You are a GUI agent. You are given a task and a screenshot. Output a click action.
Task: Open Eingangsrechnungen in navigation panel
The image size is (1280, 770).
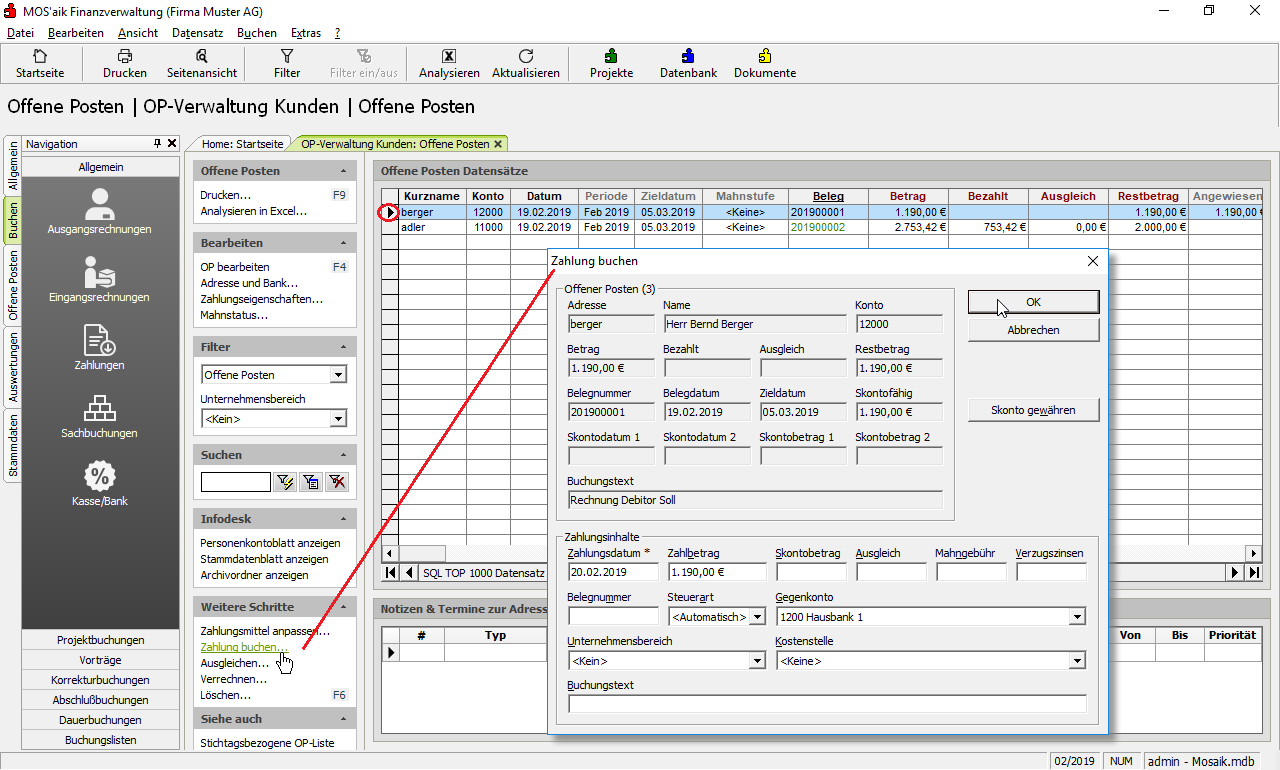(99, 277)
